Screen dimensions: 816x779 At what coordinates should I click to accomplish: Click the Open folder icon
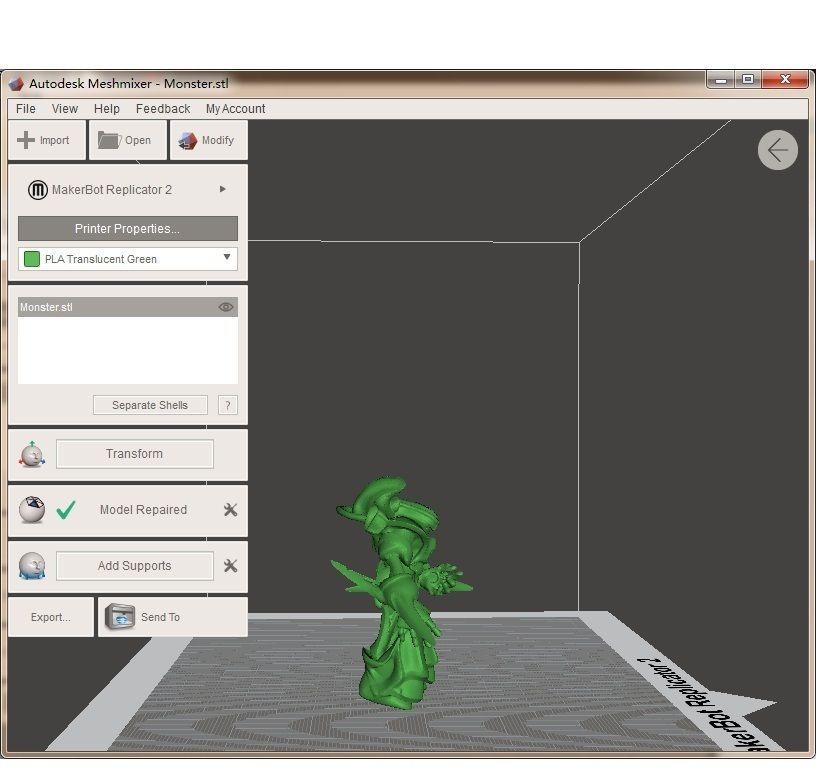[x=109, y=140]
